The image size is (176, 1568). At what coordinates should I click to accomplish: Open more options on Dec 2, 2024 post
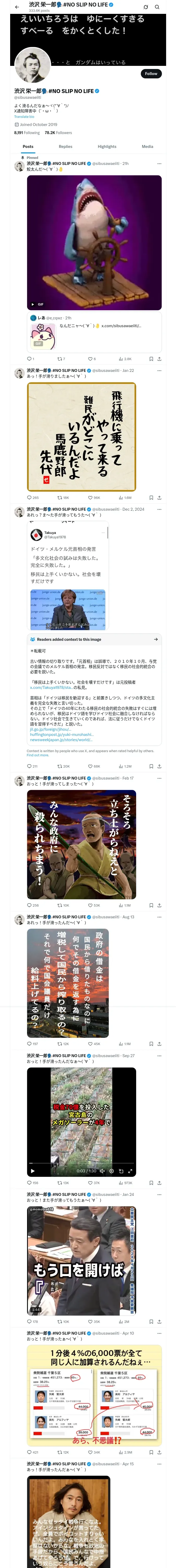point(159,509)
